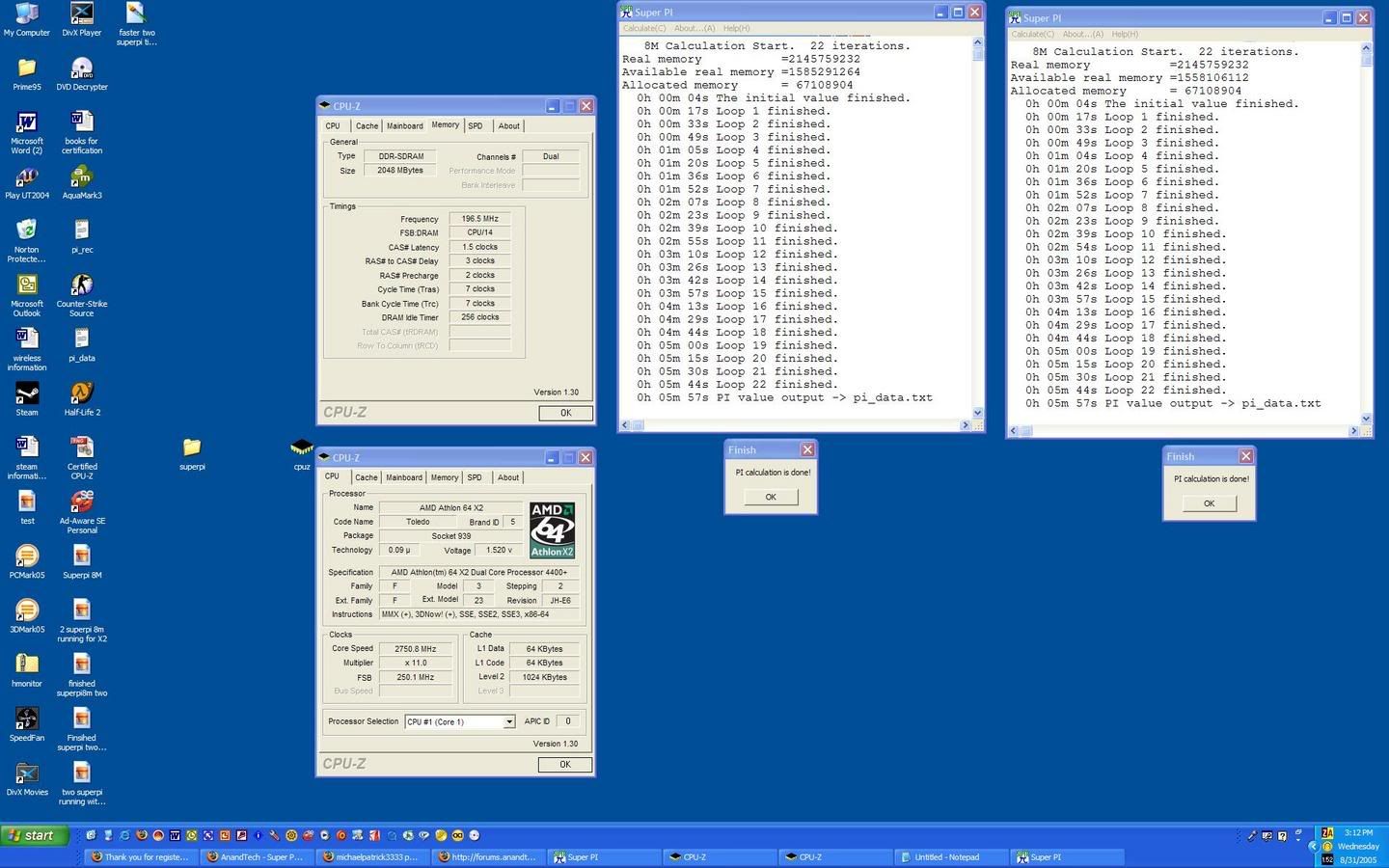Launch SpeedFan desktop icon
Image resolution: width=1389 pixels, height=868 pixels.
(27, 724)
